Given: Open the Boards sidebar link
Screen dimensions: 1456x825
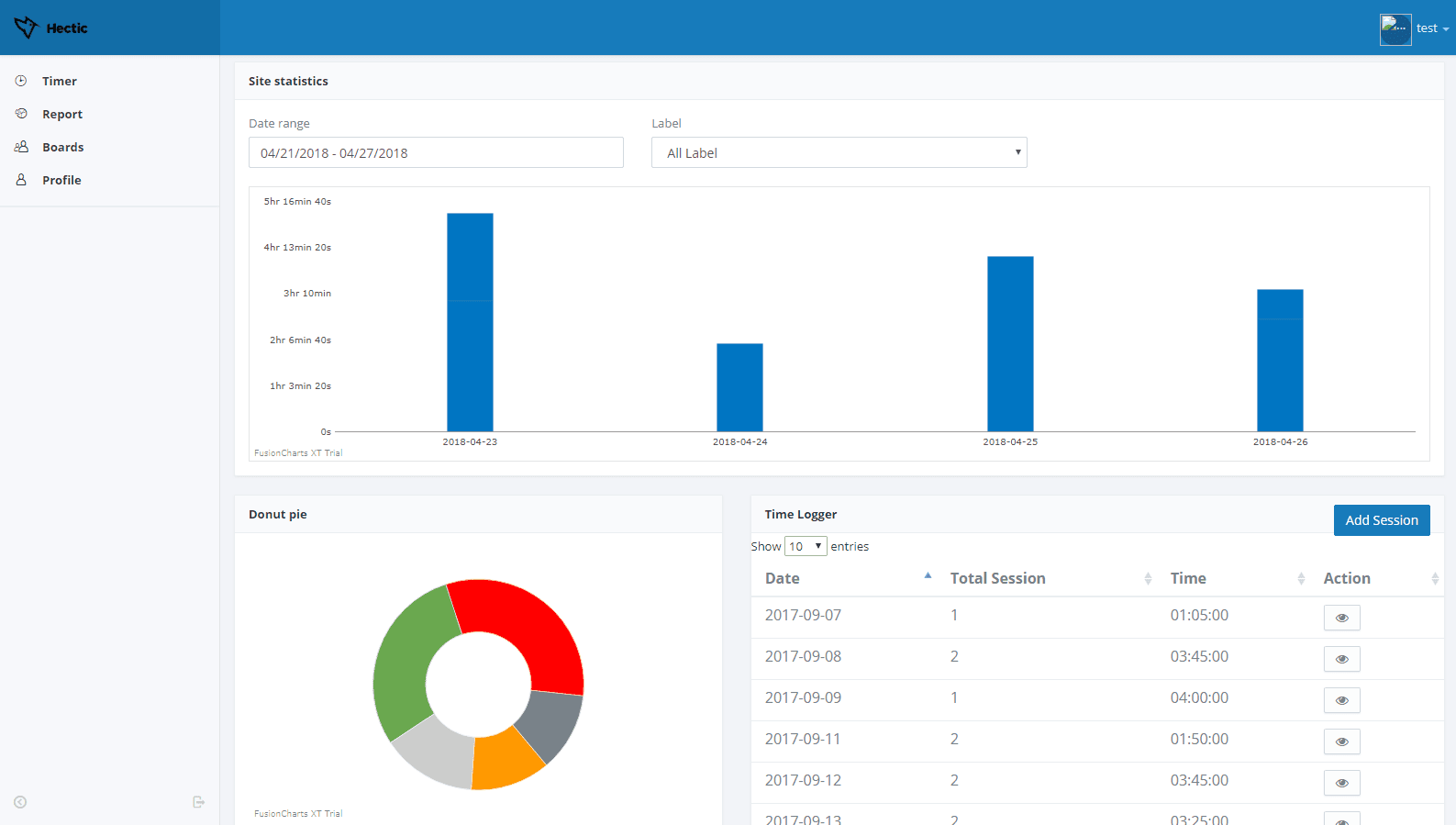Looking at the screenshot, I should tap(62, 147).
